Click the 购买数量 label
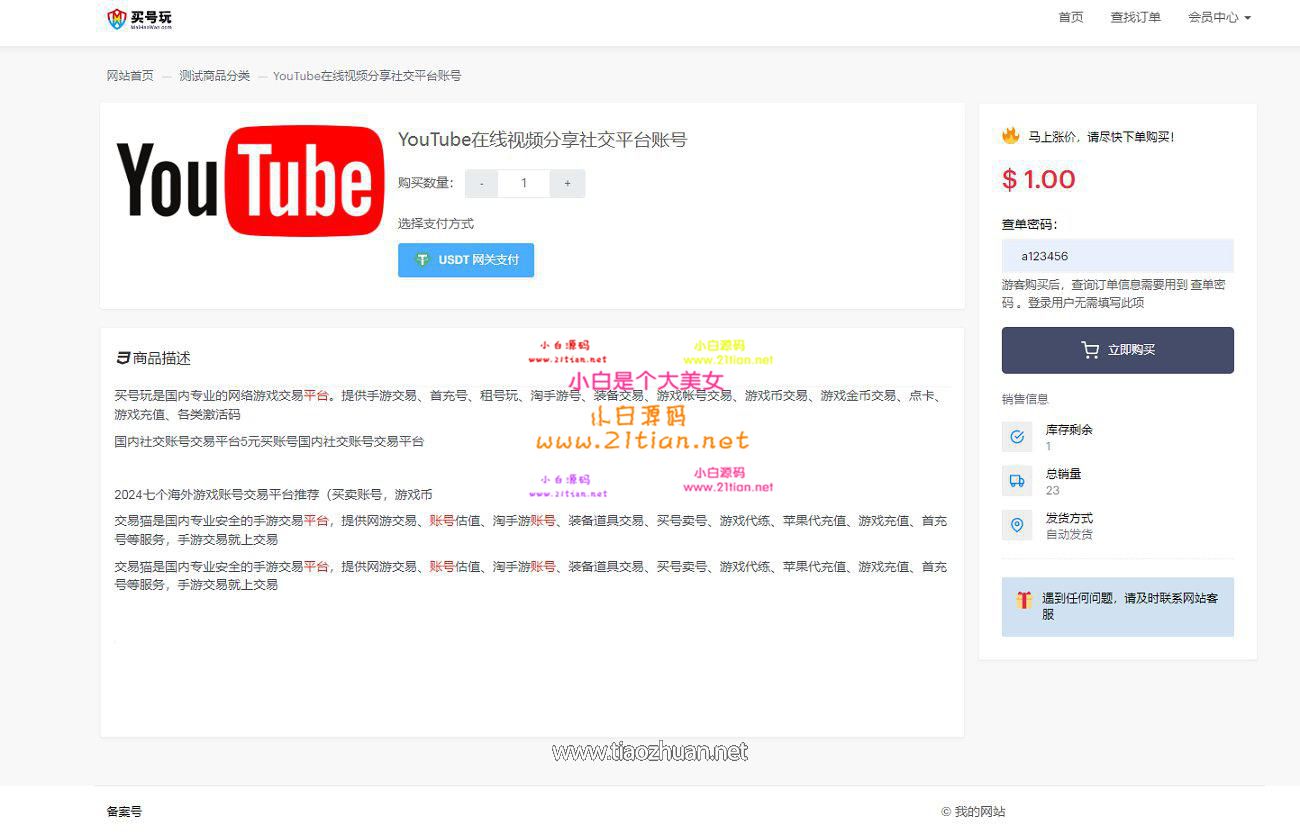This screenshot has height=834, width=1300. (426, 183)
